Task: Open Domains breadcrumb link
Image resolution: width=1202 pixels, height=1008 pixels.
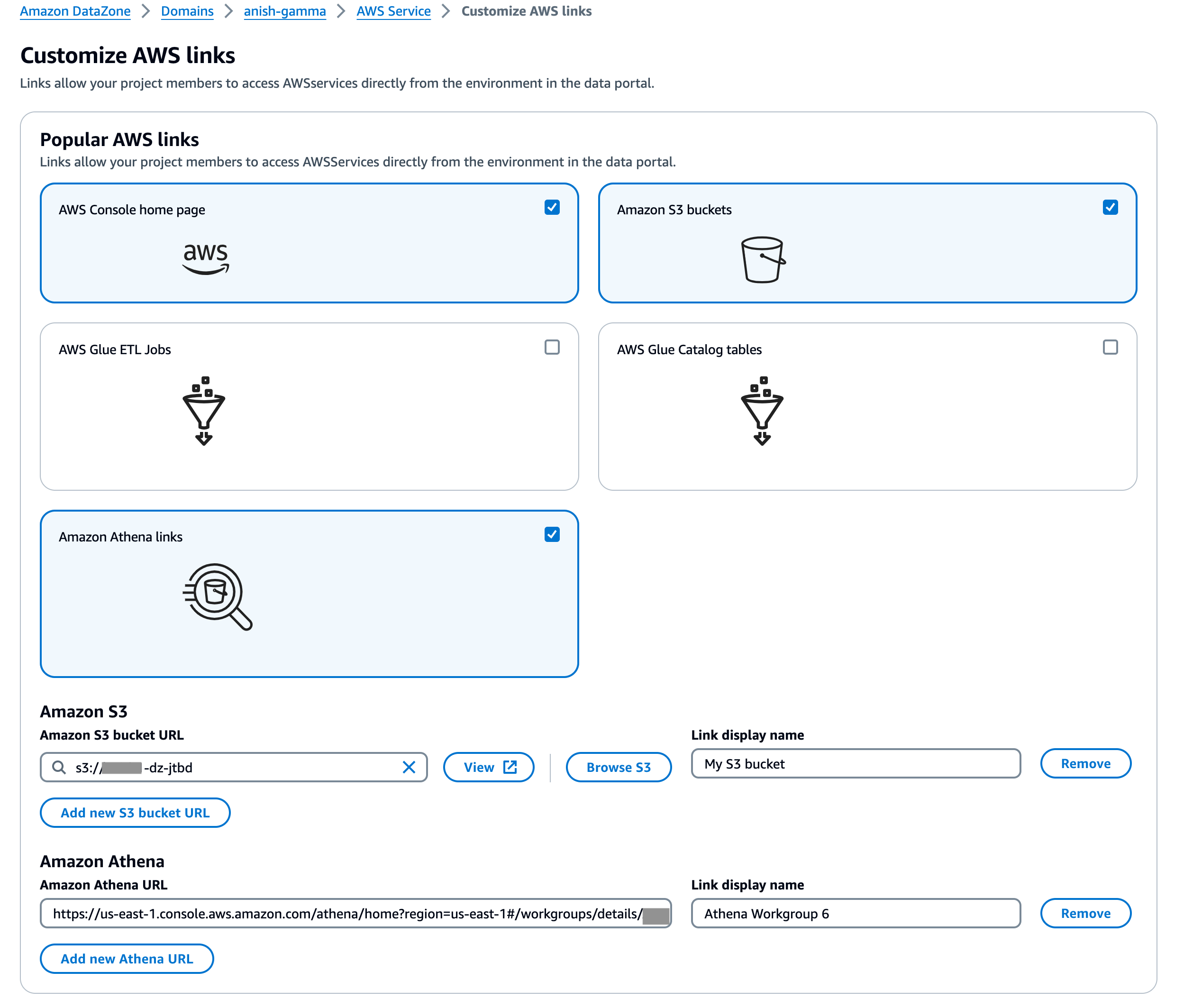Action: tap(187, 11)
